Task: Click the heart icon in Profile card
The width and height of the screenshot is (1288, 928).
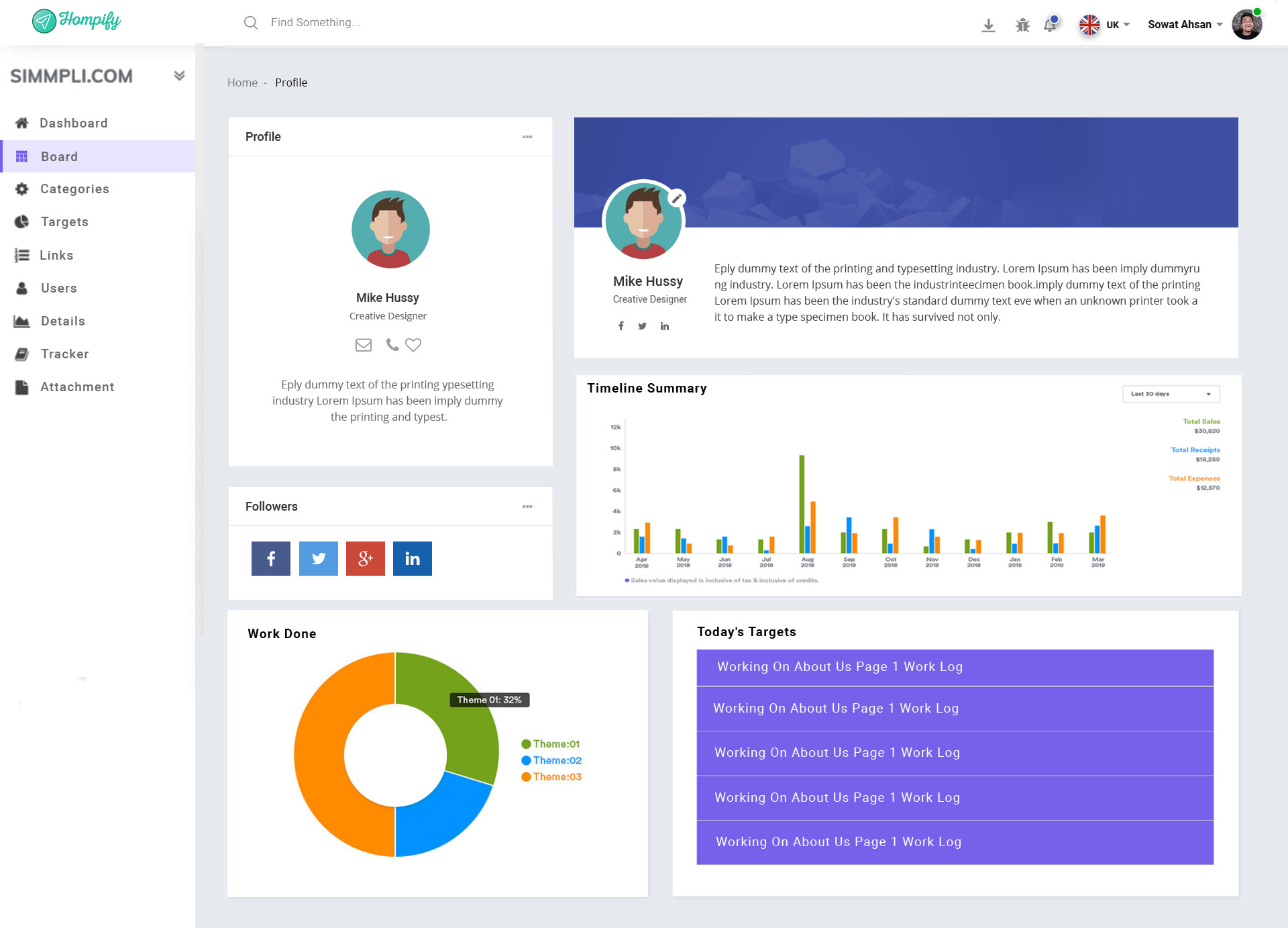Action: pyautogui.click(x=413, y=345)
